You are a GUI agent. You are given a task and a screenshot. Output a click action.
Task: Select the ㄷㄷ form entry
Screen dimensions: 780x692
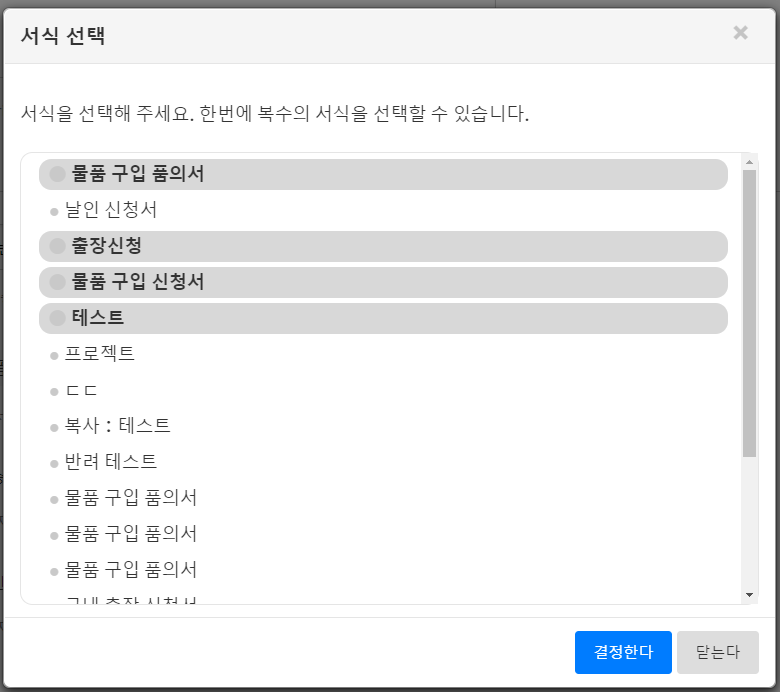tap(82, 390)
